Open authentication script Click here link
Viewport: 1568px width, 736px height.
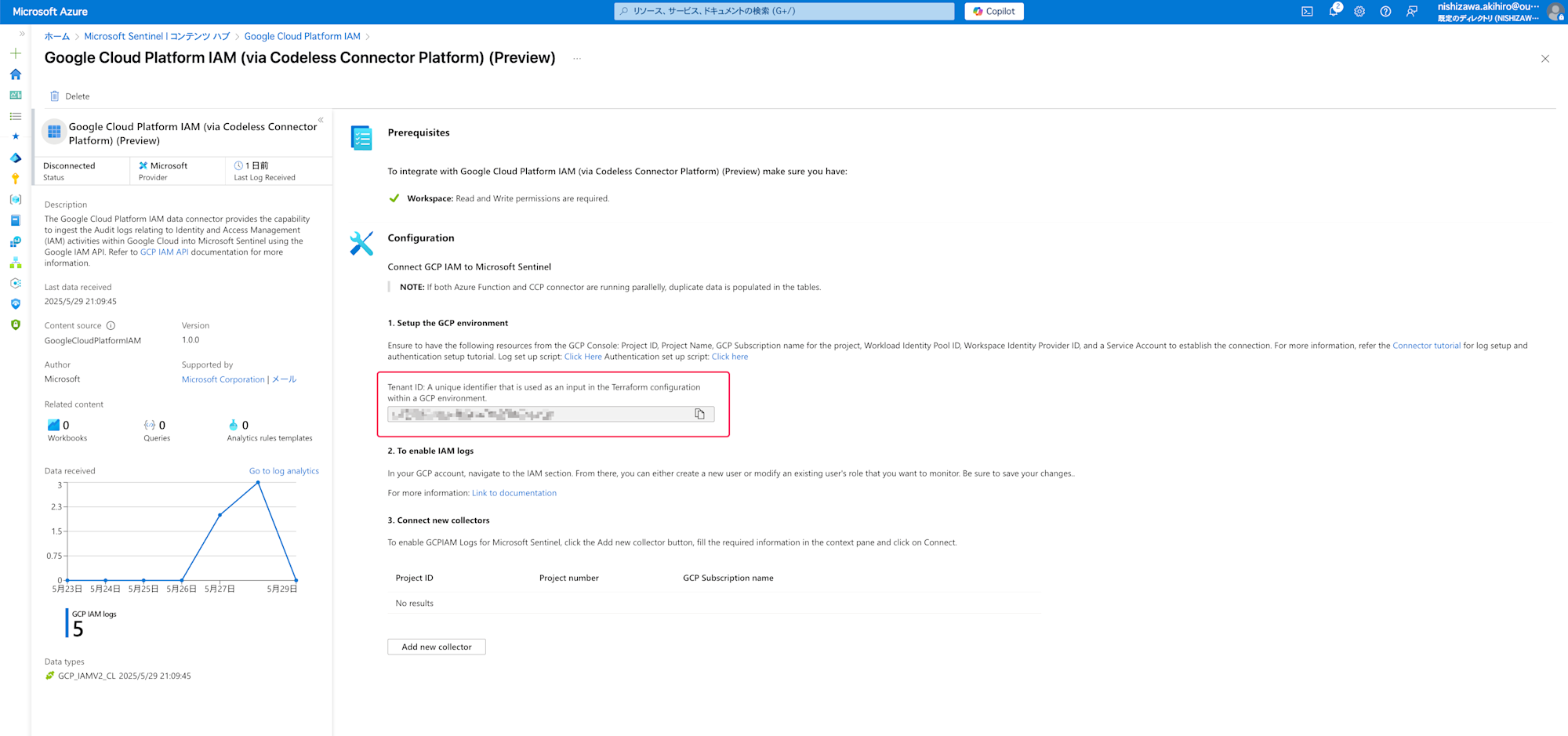(x=729, y=357)
